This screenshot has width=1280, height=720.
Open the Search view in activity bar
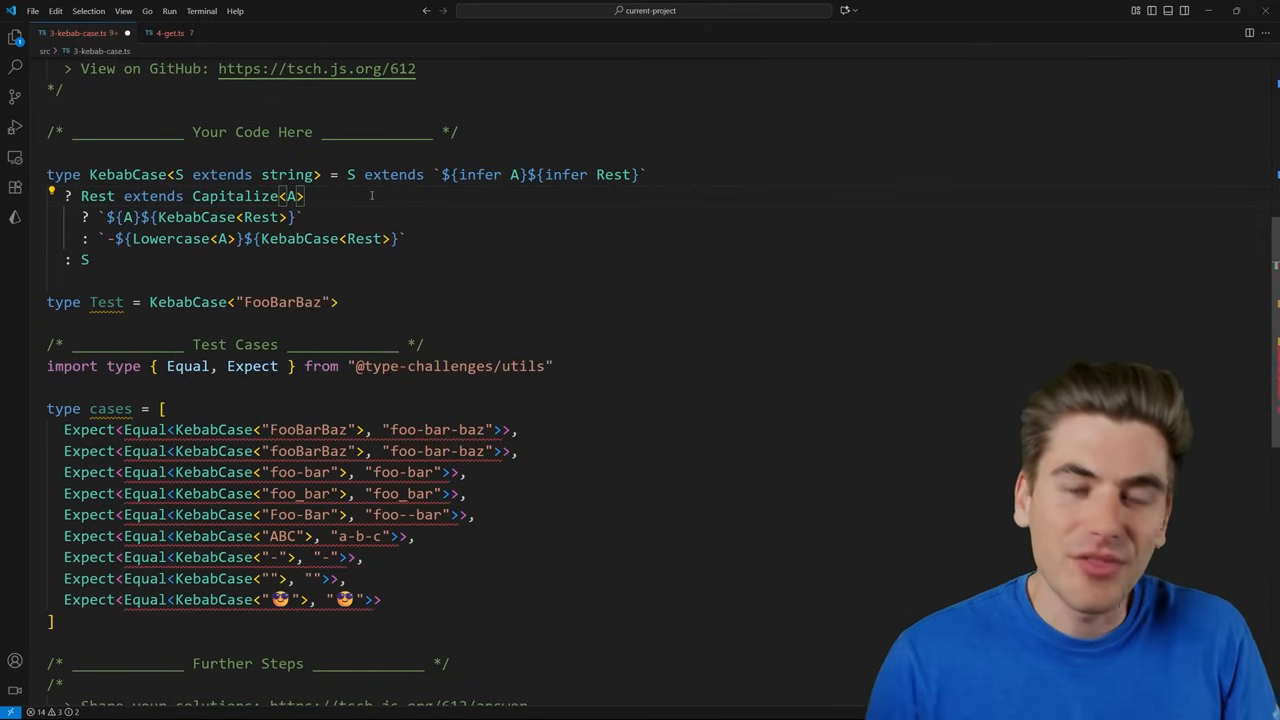pos(15,66)
